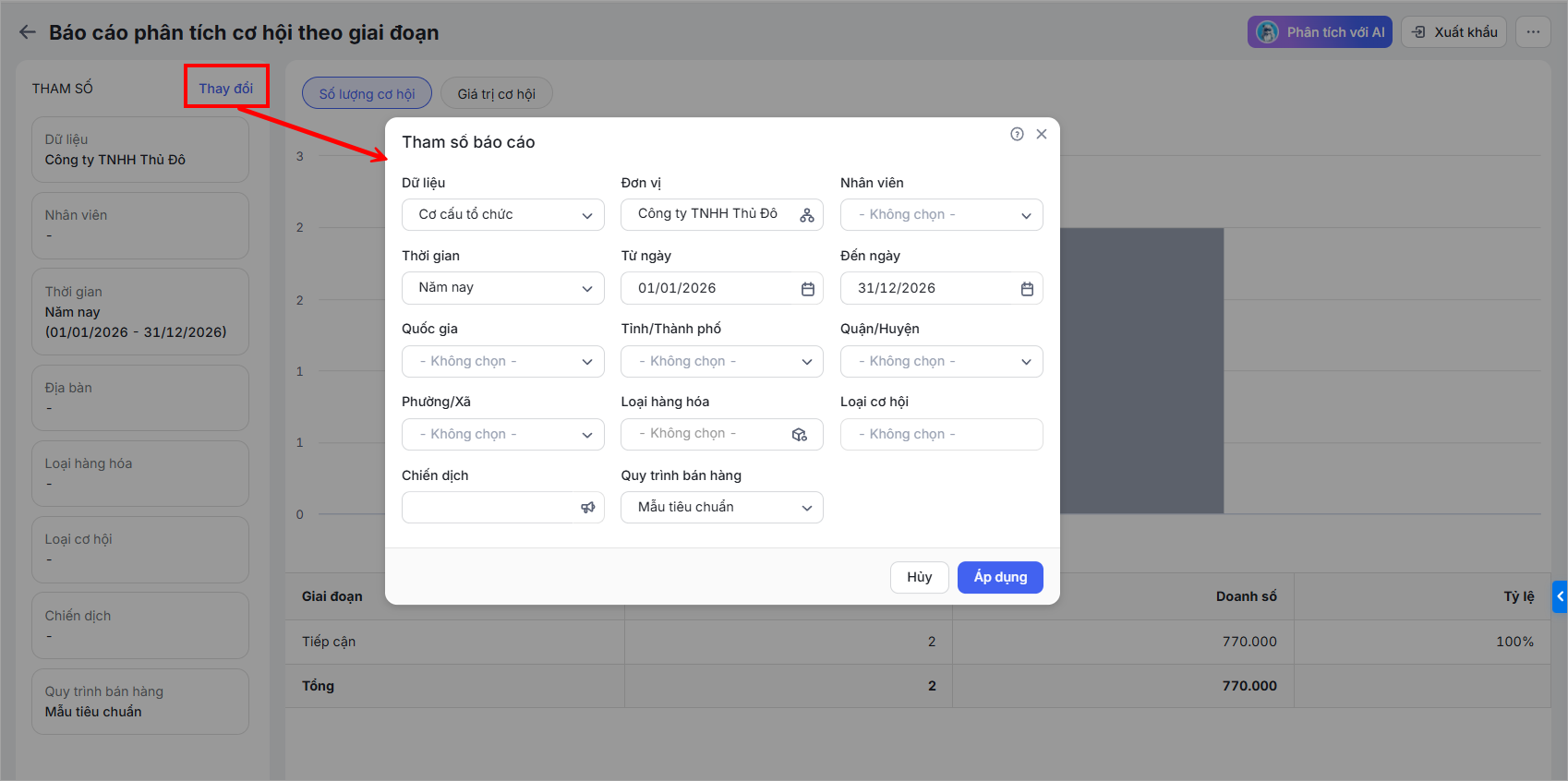Open Quy trình bán hàng dropdown
This screenshot has width=1568, height=781.
722,507
